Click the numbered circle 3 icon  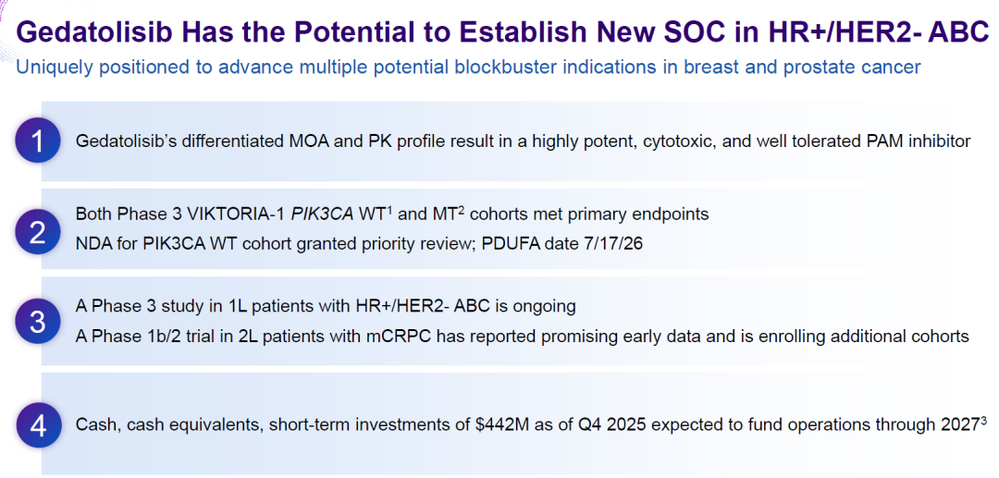click(38, 322)
